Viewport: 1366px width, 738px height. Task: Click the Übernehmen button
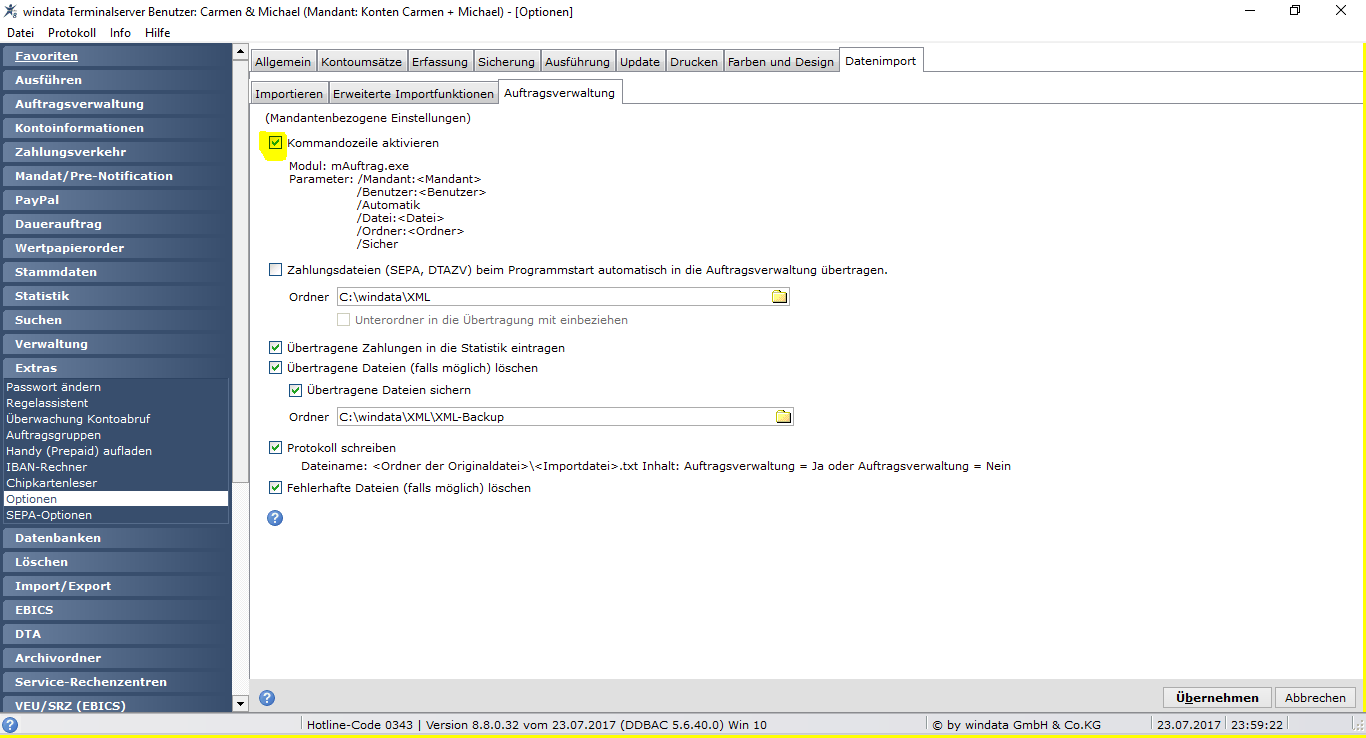click(x=1217, y=698)
